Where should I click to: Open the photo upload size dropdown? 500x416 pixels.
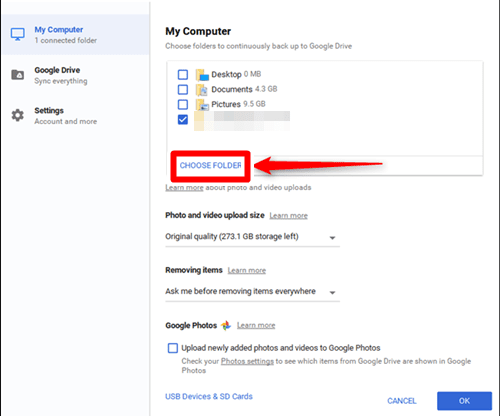(252, 237)
